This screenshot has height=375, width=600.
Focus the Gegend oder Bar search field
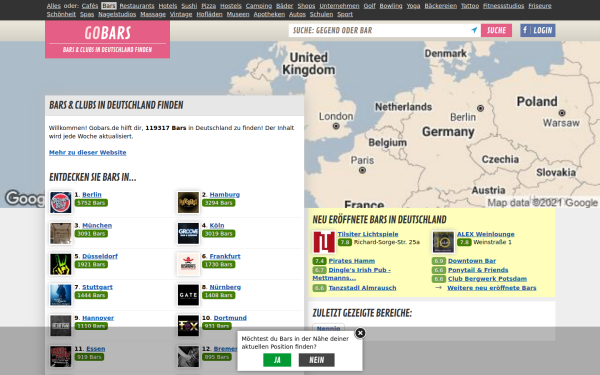coord(379,31)
